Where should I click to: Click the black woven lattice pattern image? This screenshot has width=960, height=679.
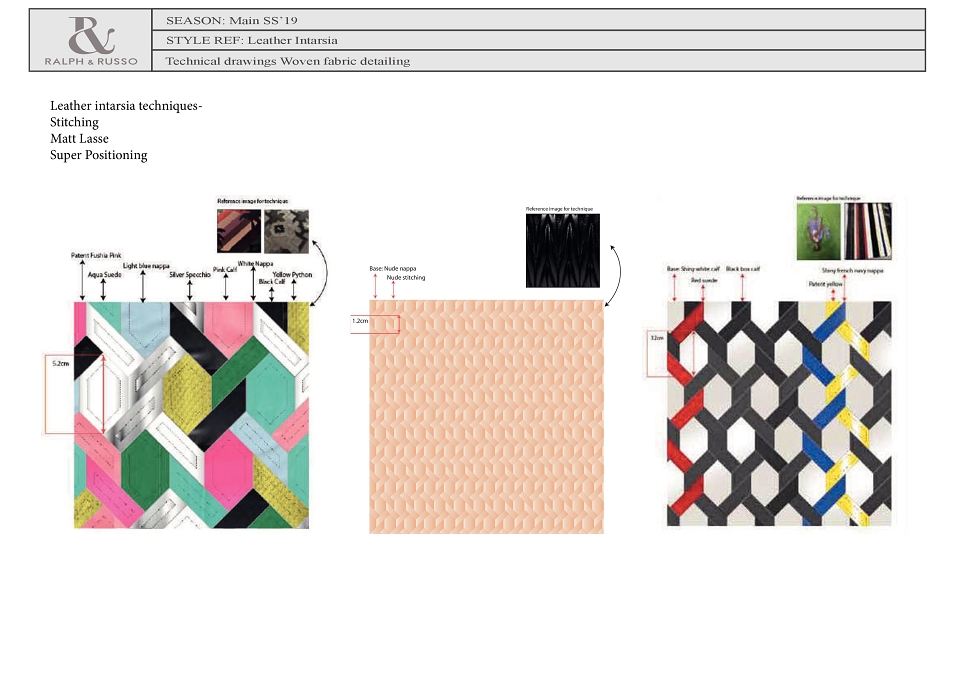click(x=779, y=413)
